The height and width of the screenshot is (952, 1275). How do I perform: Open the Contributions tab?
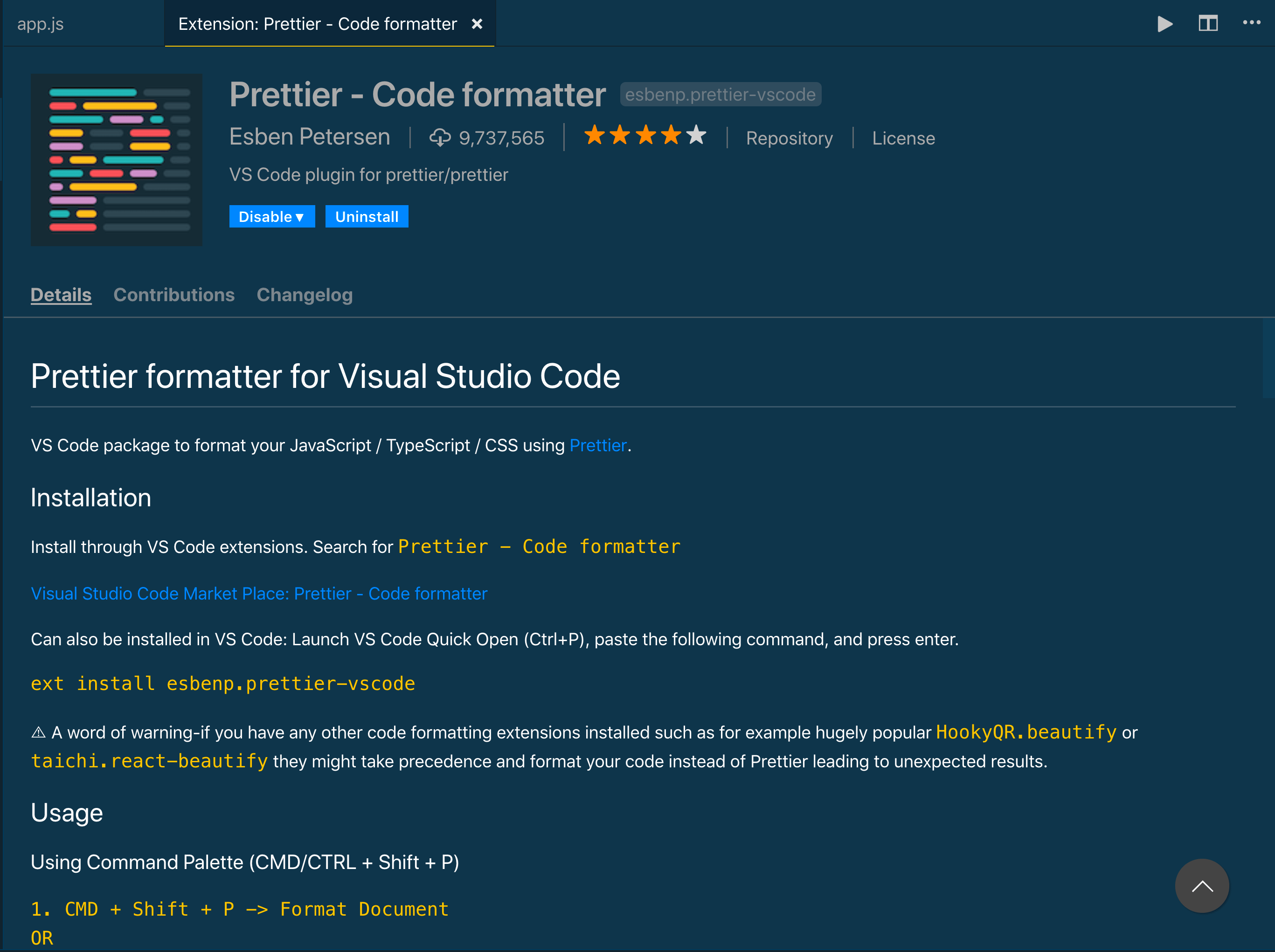[173, 295]
